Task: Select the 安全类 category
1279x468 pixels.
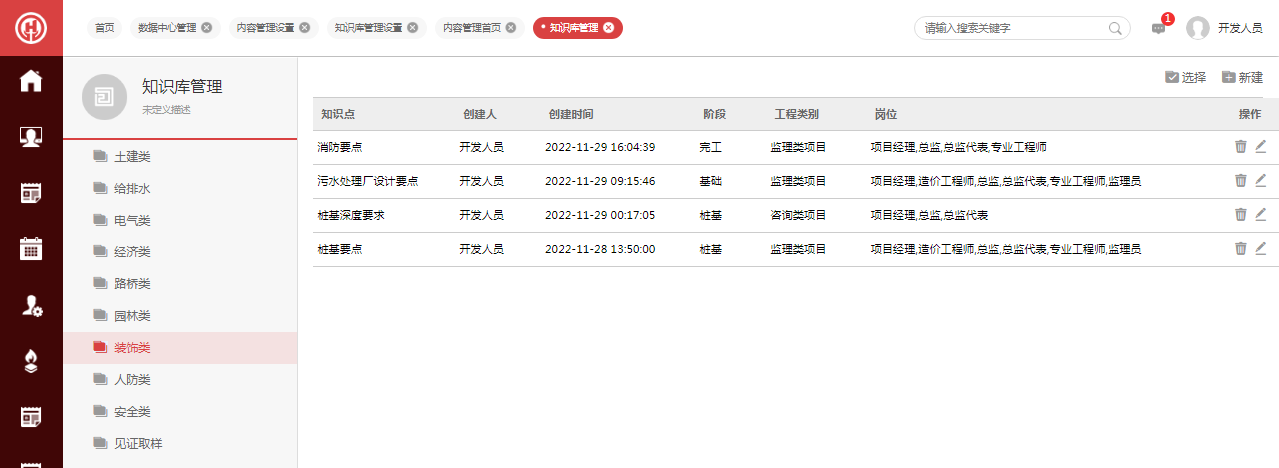Action: (x=180, y=412)
